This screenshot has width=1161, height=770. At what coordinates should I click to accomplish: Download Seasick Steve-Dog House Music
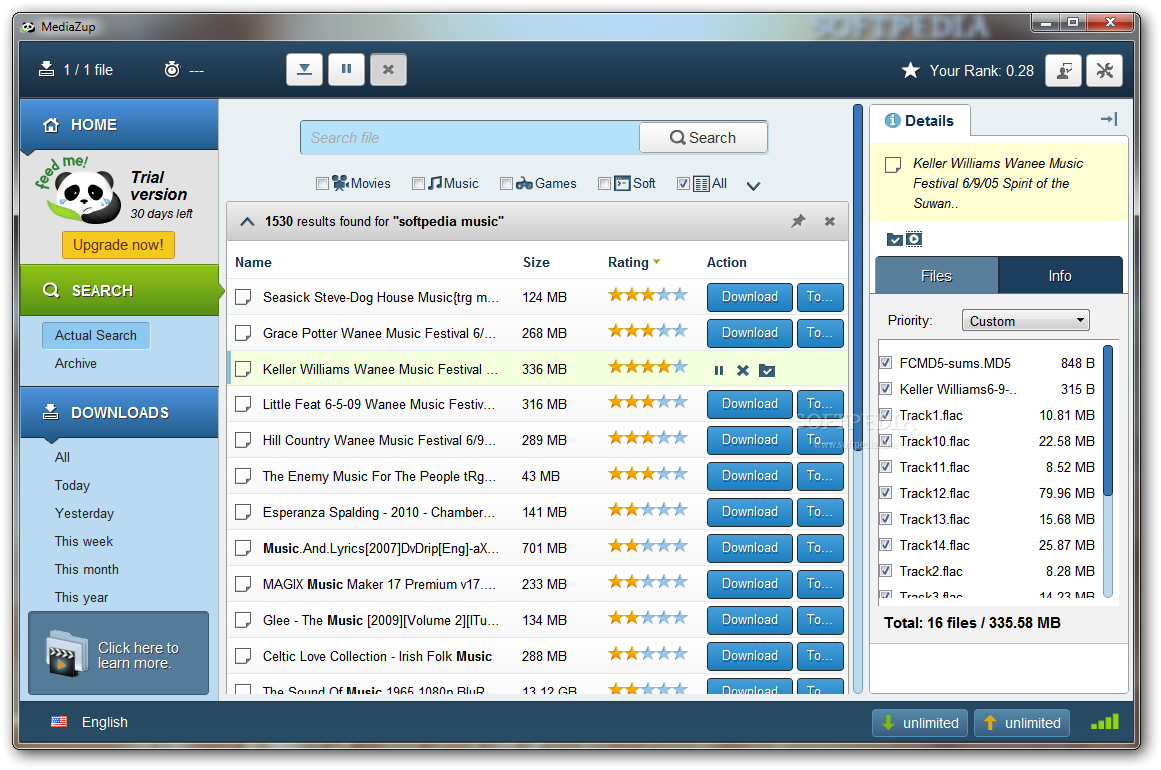click(x=749, y=297)
